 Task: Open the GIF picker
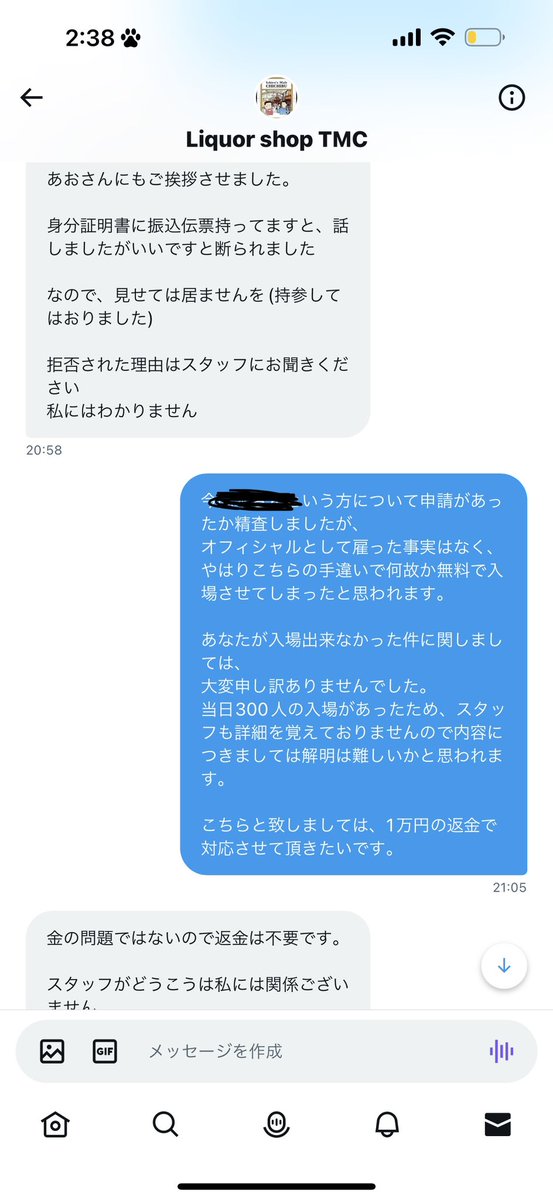coord(105,1051)
